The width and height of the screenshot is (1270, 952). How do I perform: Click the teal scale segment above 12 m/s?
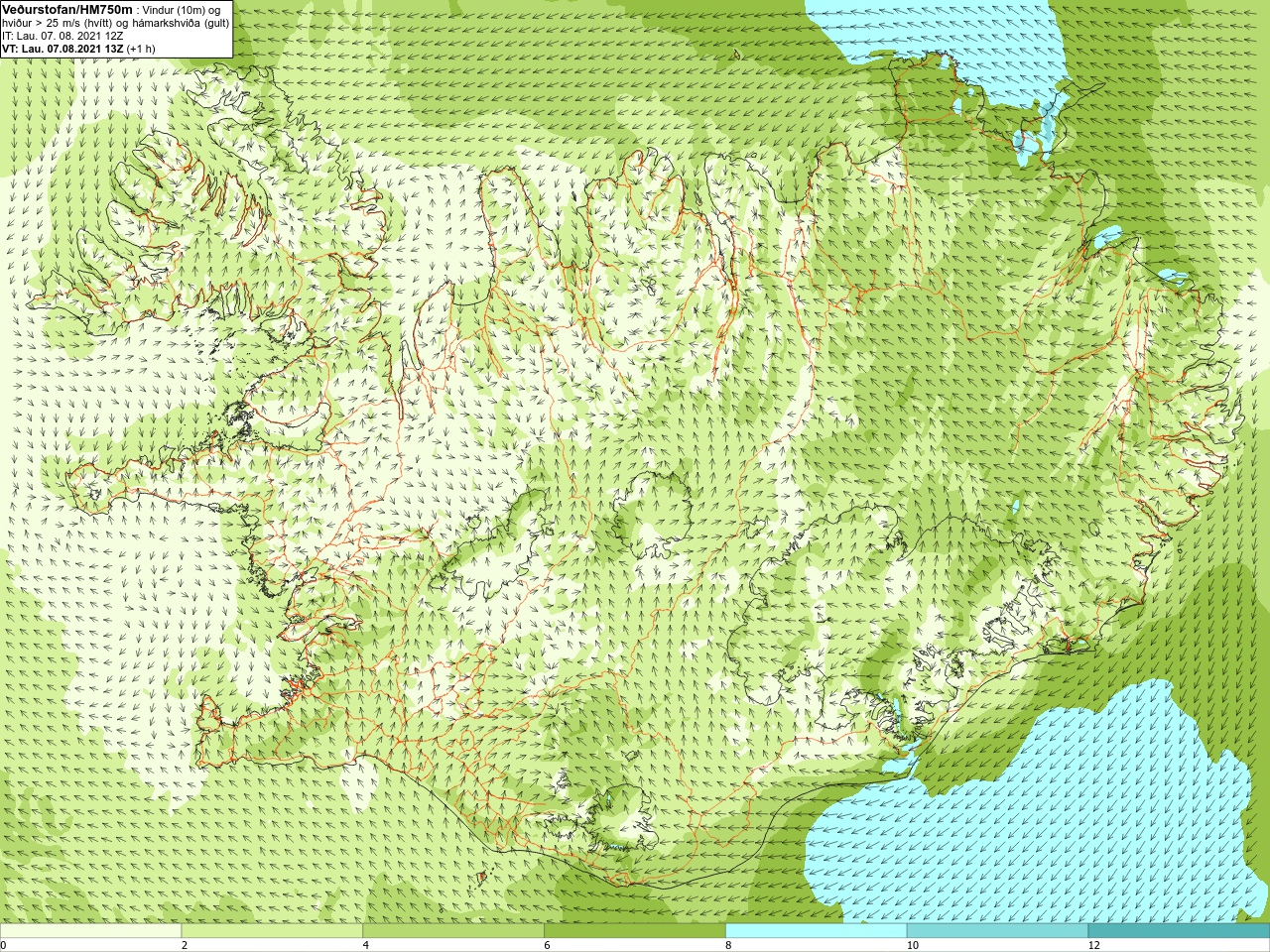tap(1179, 931)
